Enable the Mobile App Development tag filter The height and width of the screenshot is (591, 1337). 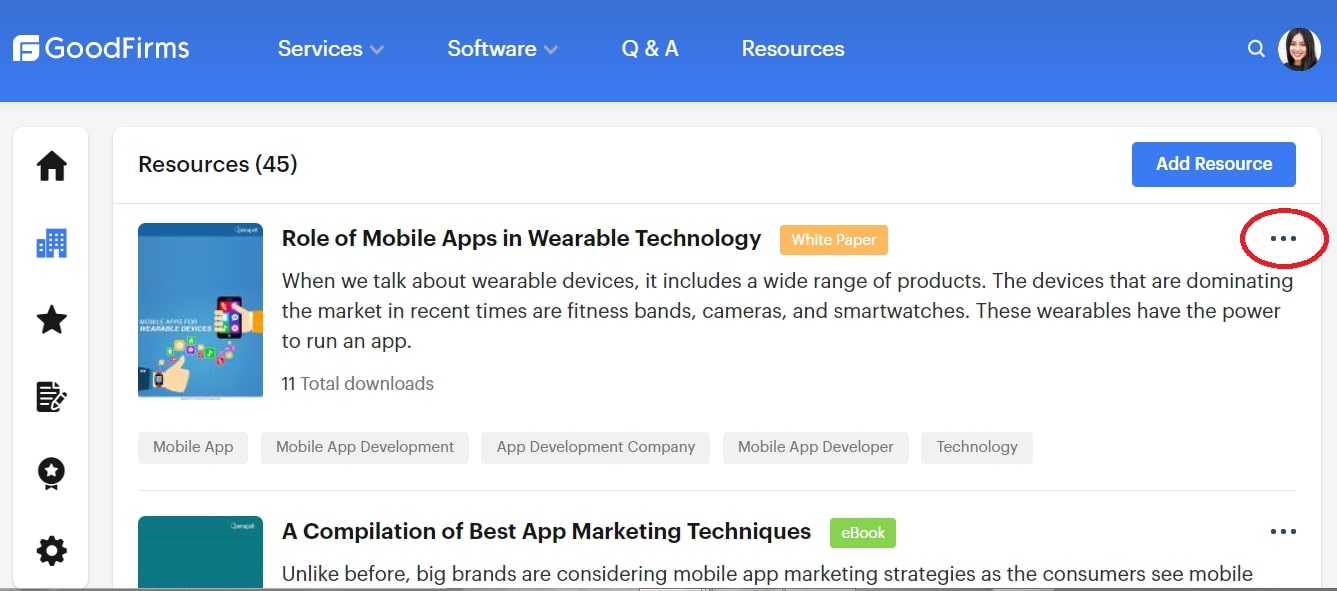[x=364, y=447]
